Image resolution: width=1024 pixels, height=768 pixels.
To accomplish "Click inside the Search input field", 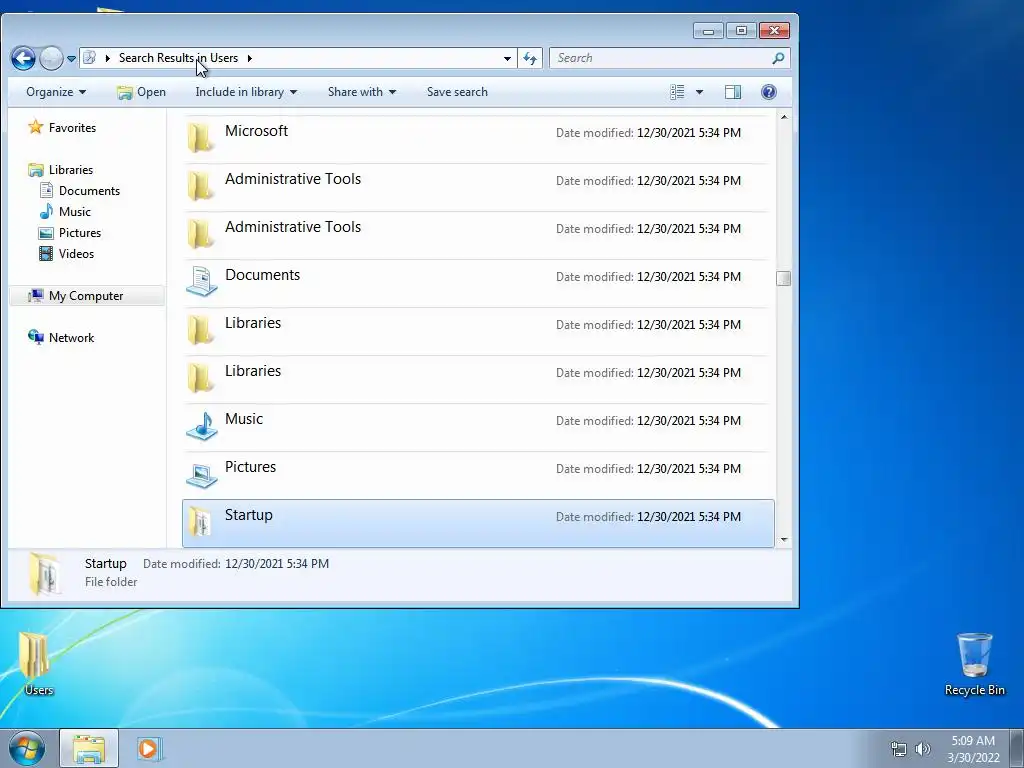I will point(660,58).
